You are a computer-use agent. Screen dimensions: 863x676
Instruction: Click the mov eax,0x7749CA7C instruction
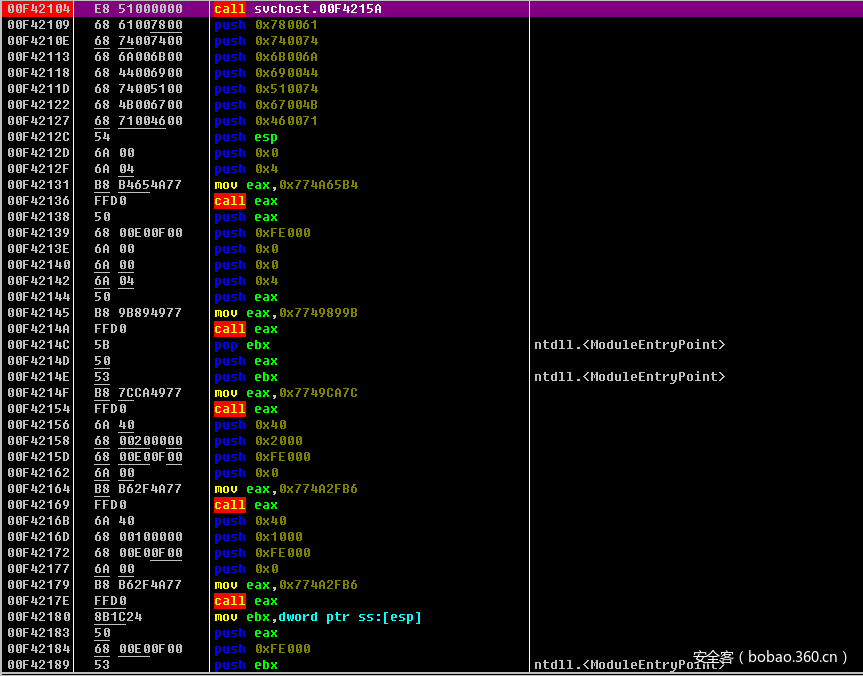286,392
